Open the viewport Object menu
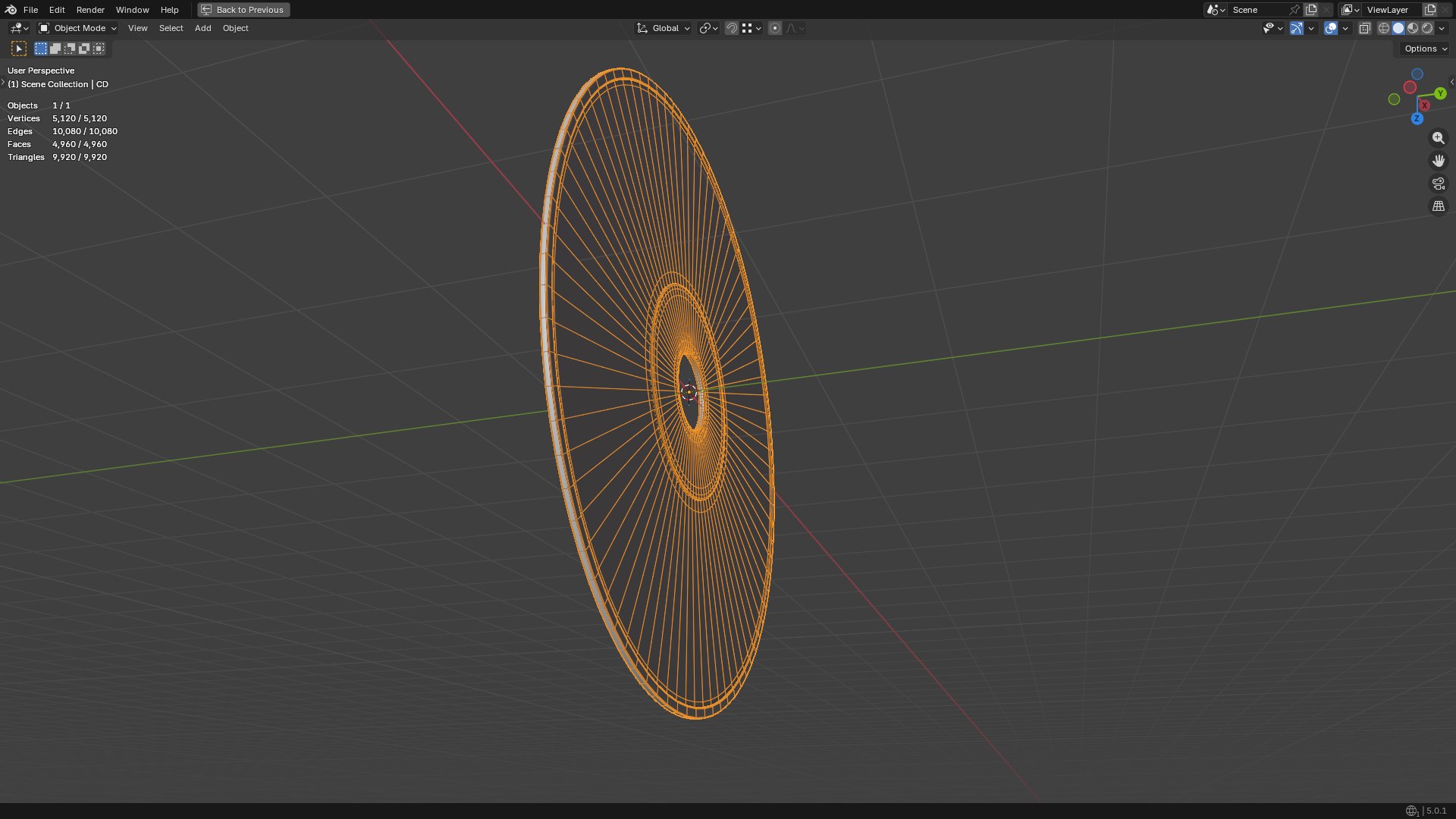The height and width of the screenshot is (819, 1456). point(235,28)
